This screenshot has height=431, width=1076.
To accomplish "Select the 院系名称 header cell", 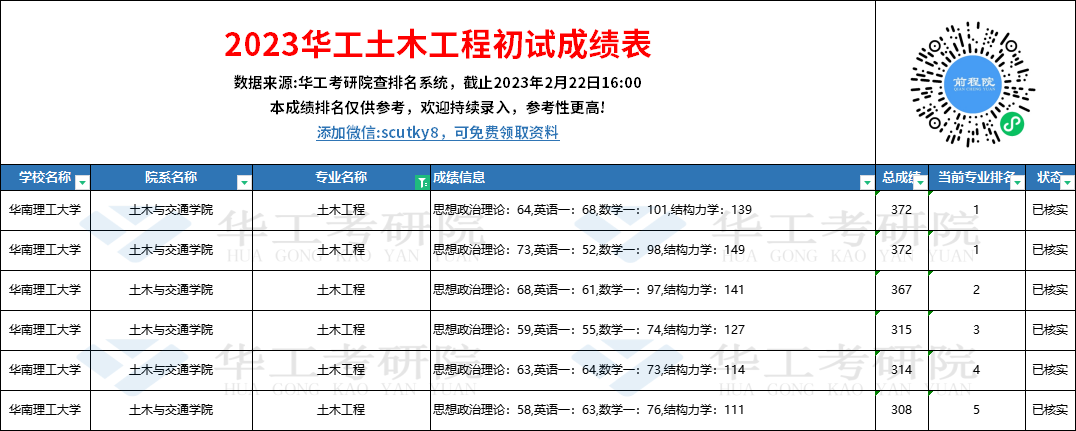I will pyautogui.click(x=172, y=178).
